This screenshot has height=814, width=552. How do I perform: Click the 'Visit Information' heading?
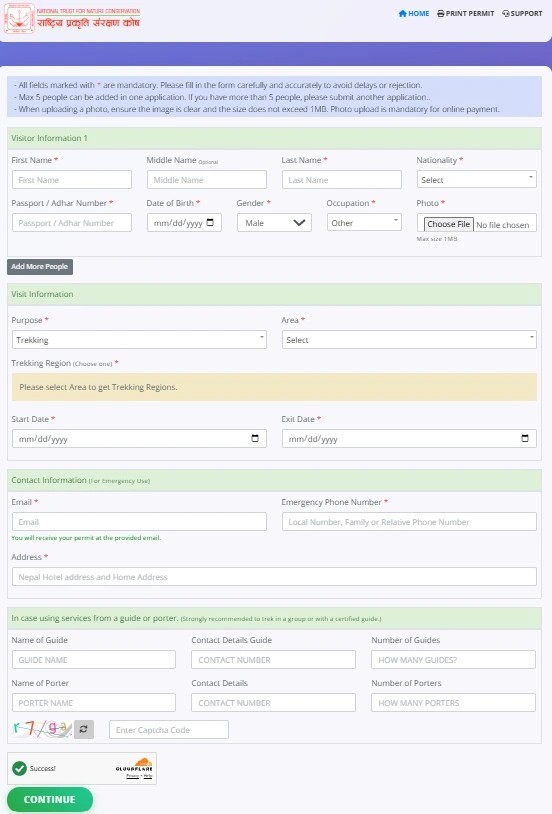click(42, 294)
